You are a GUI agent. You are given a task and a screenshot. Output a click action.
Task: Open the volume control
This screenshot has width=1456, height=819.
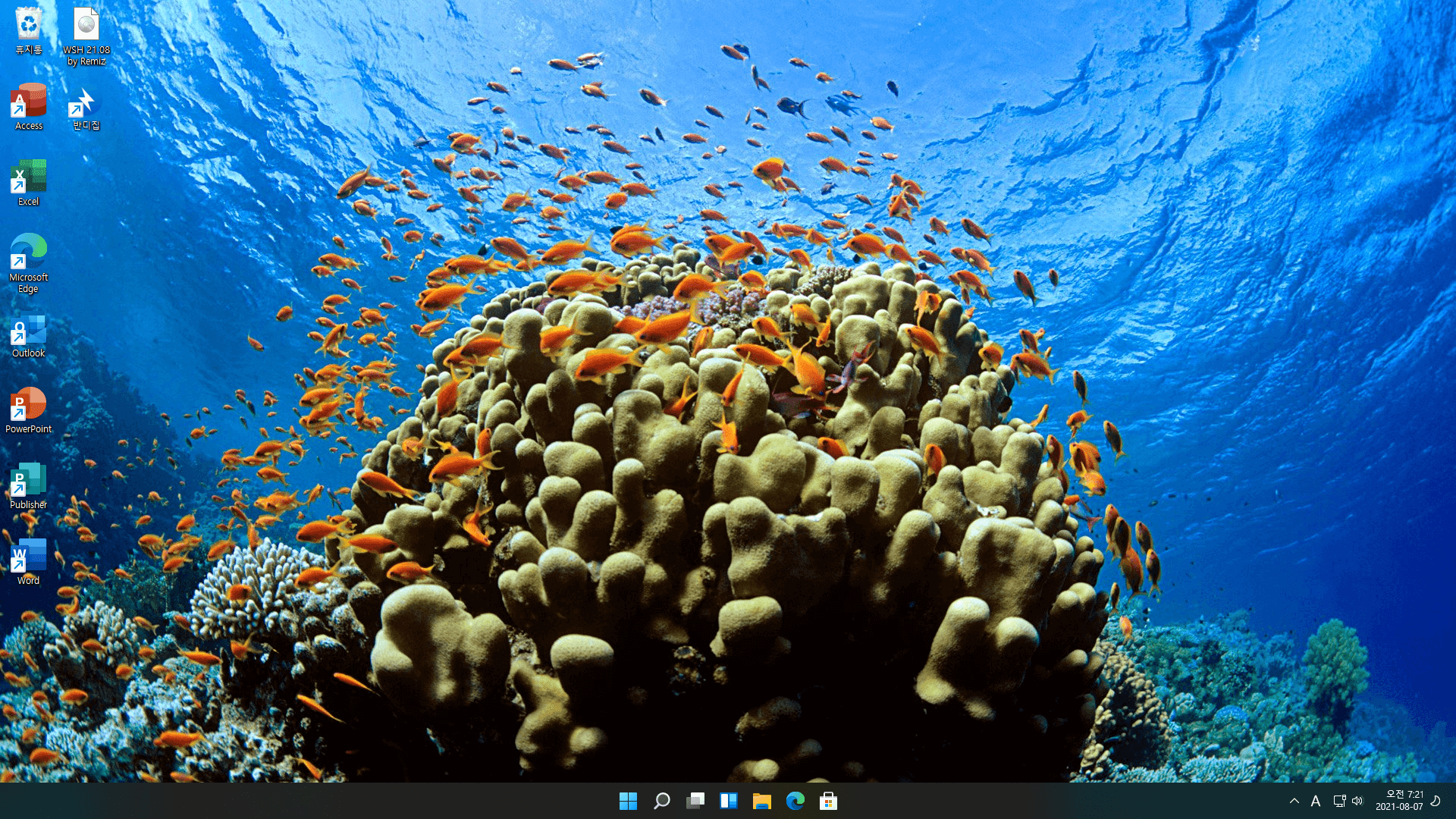pyautogui.click(x=1357, y=801)
